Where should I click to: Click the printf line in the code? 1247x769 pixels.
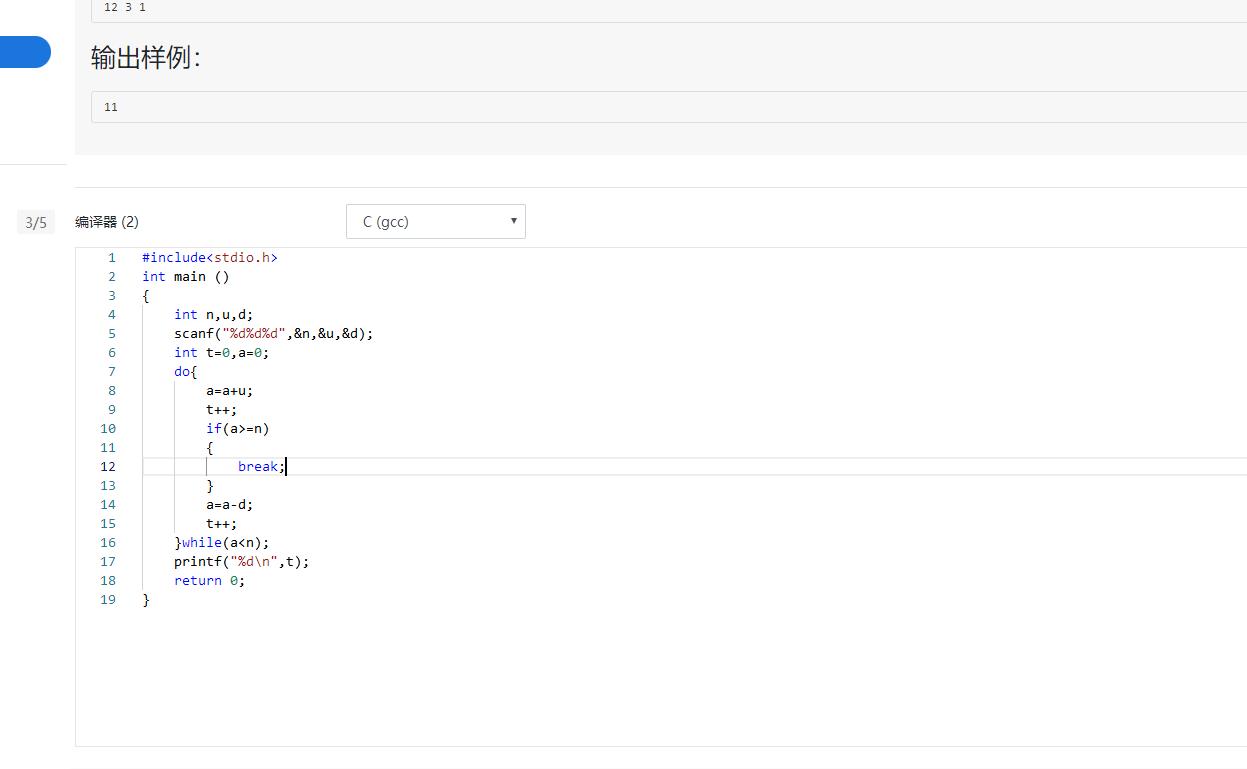[x=241, y=562]
